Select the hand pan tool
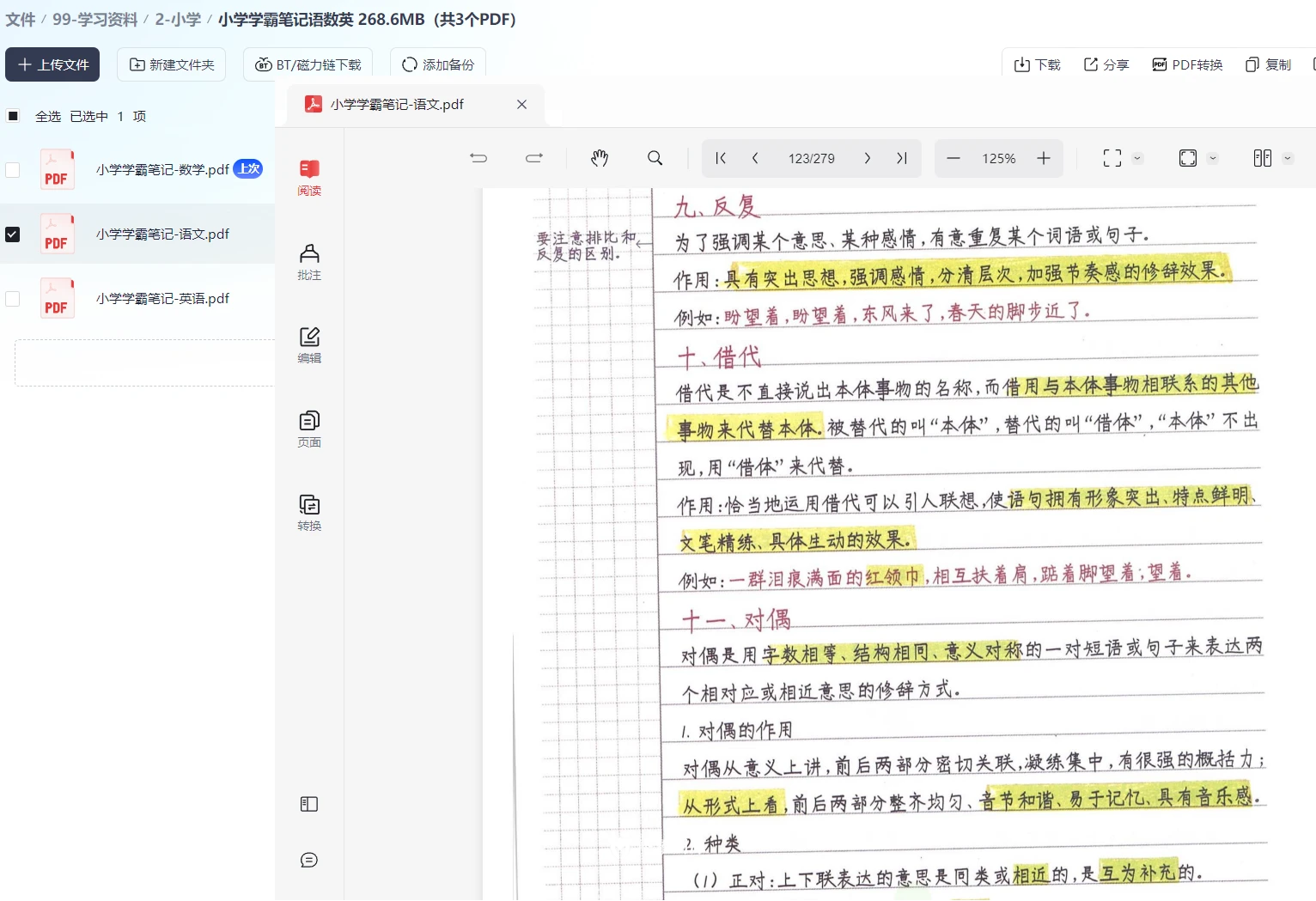This screenshot has width=1316, height=901. (600, 158)
